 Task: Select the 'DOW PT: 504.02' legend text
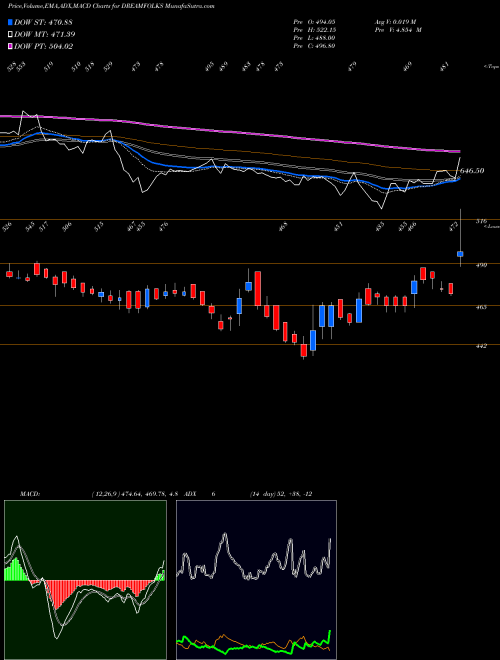[44, 46]
